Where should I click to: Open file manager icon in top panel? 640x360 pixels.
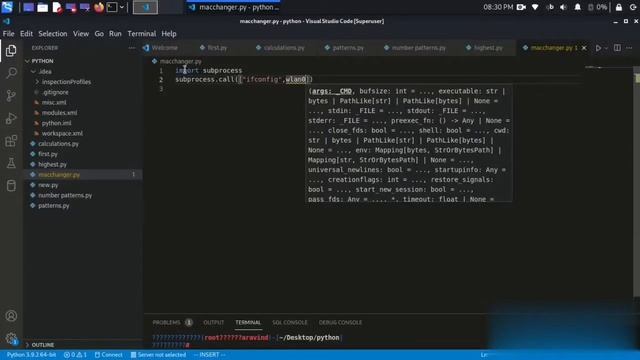(x=42, y=7)
